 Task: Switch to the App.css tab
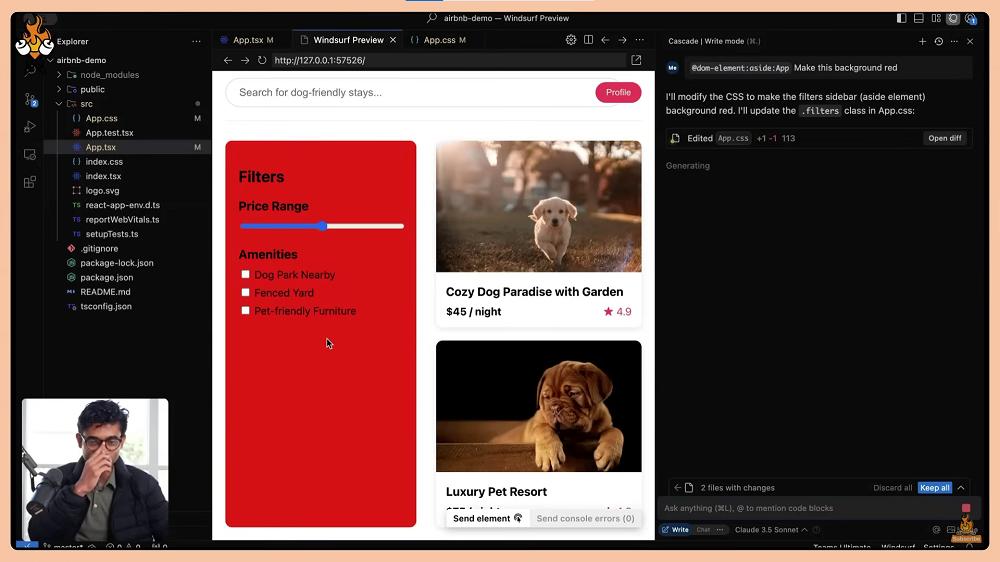click(x=438, y=40)
